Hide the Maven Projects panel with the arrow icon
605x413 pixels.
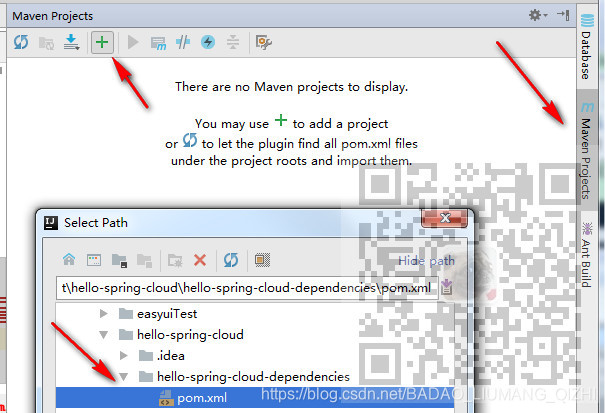563,15
